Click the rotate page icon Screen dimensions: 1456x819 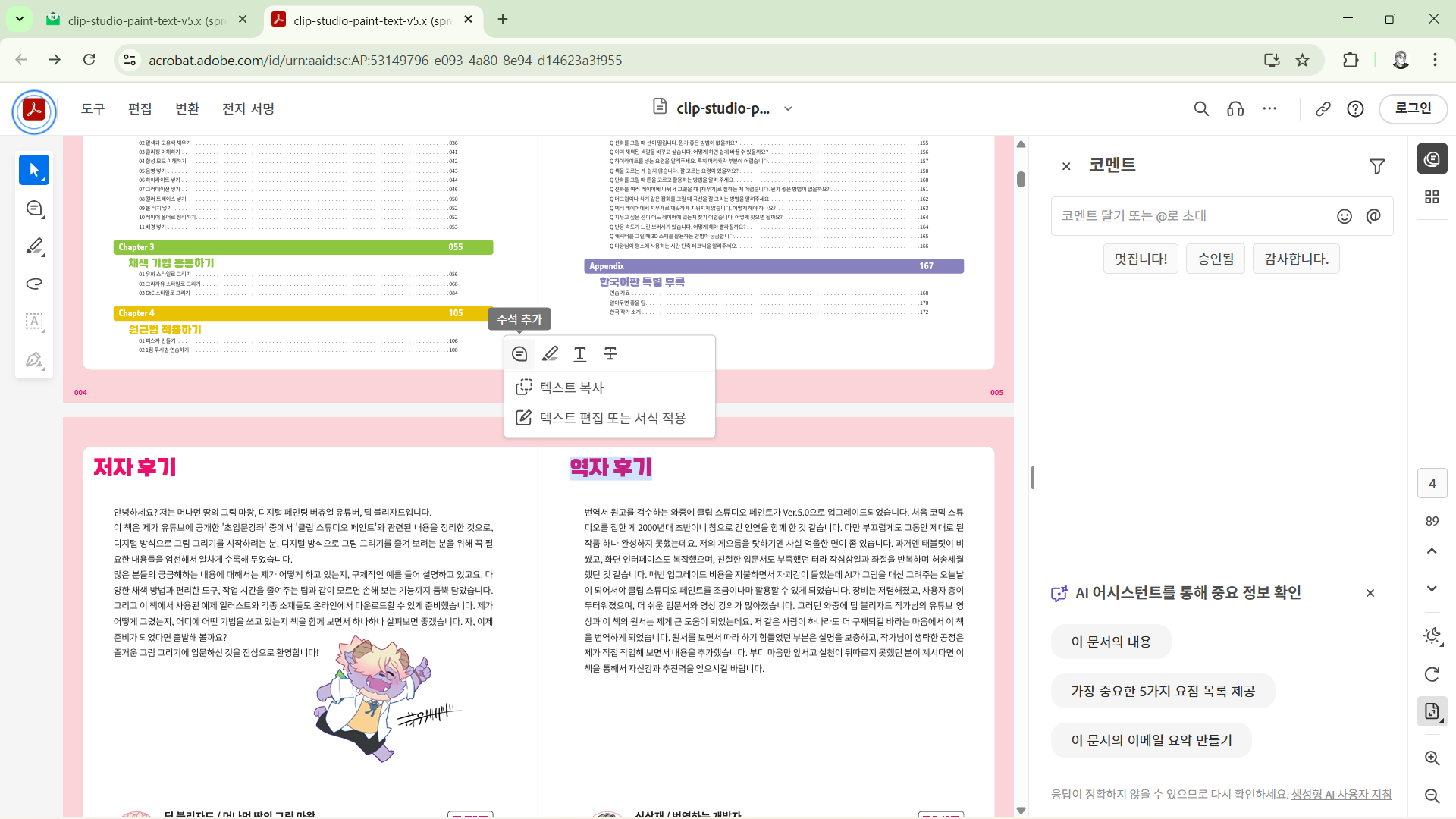tap(1432, 674)
